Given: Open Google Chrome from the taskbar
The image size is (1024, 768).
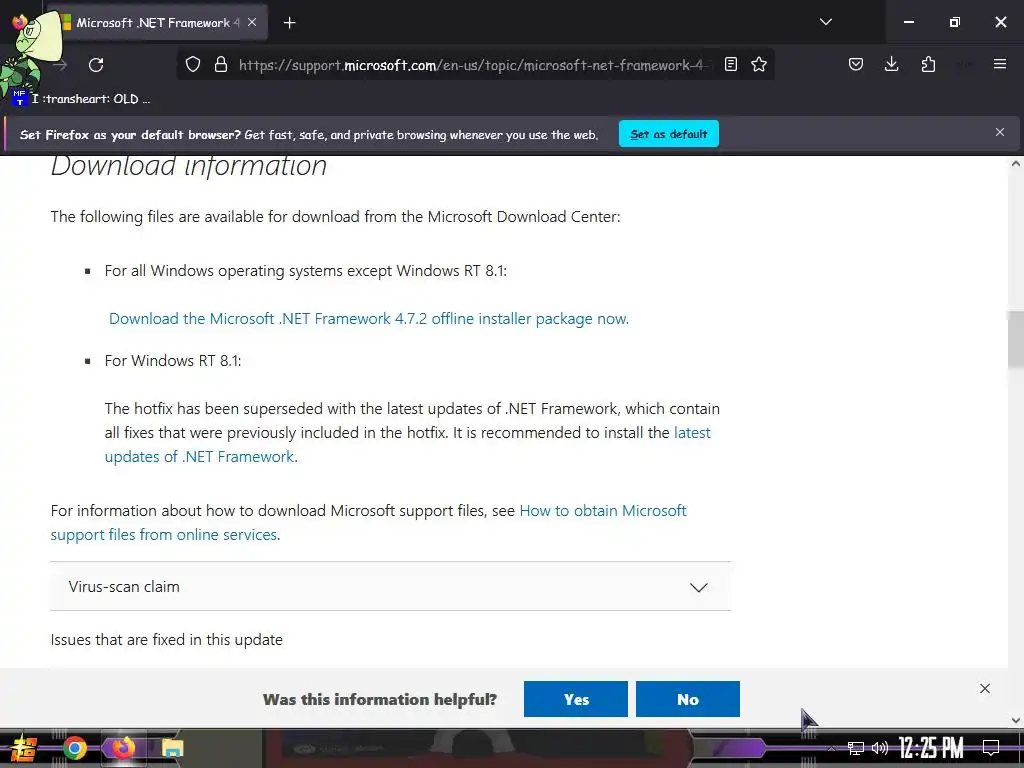Looking at the screenshot, I should (74, 748).
